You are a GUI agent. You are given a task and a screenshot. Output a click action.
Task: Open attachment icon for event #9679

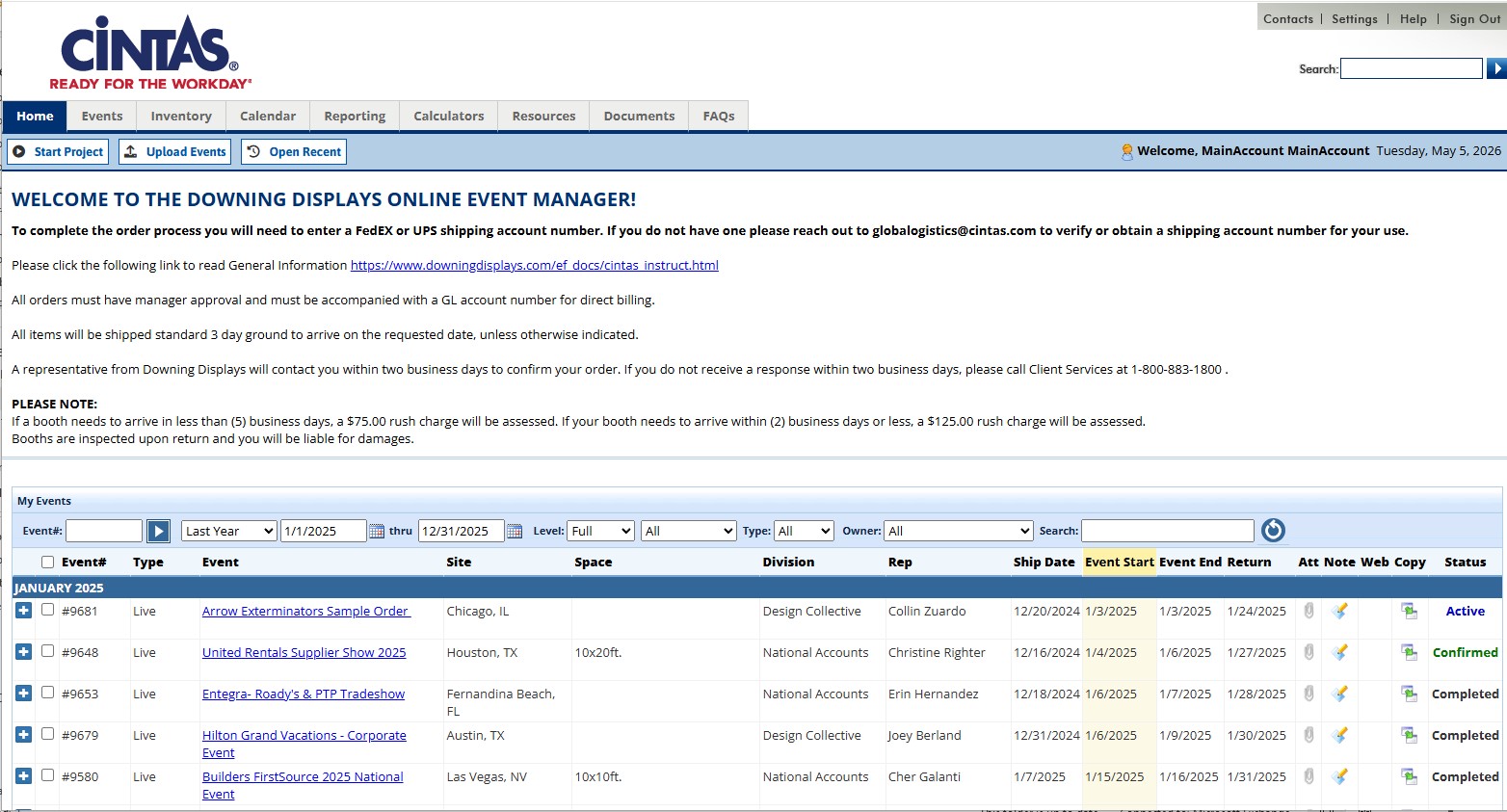pyautogui.click(x=1309, y=735)
